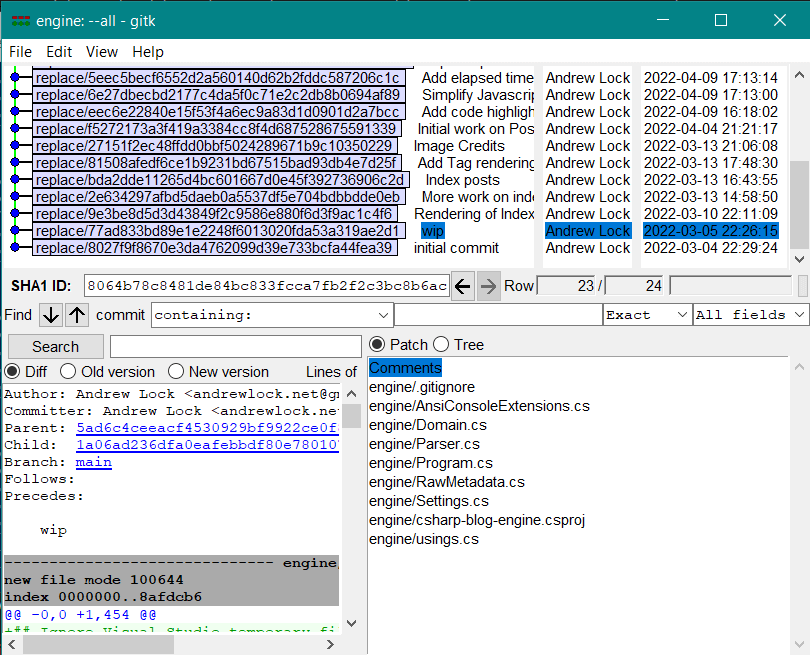
Task: Click commit dot for replace/5eec5becf655 row
Action: pos(15,77)
